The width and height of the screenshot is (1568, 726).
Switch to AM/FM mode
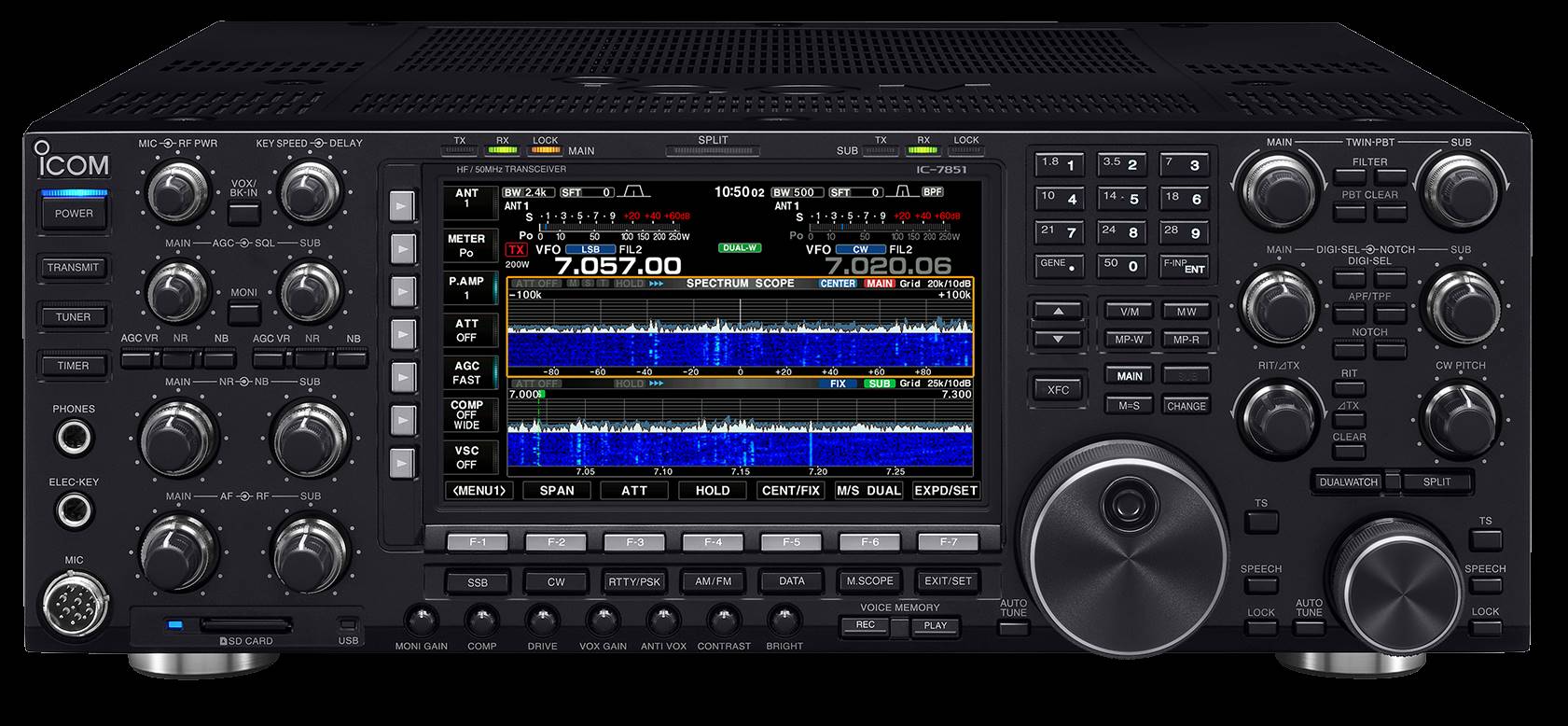pos(713,581)
